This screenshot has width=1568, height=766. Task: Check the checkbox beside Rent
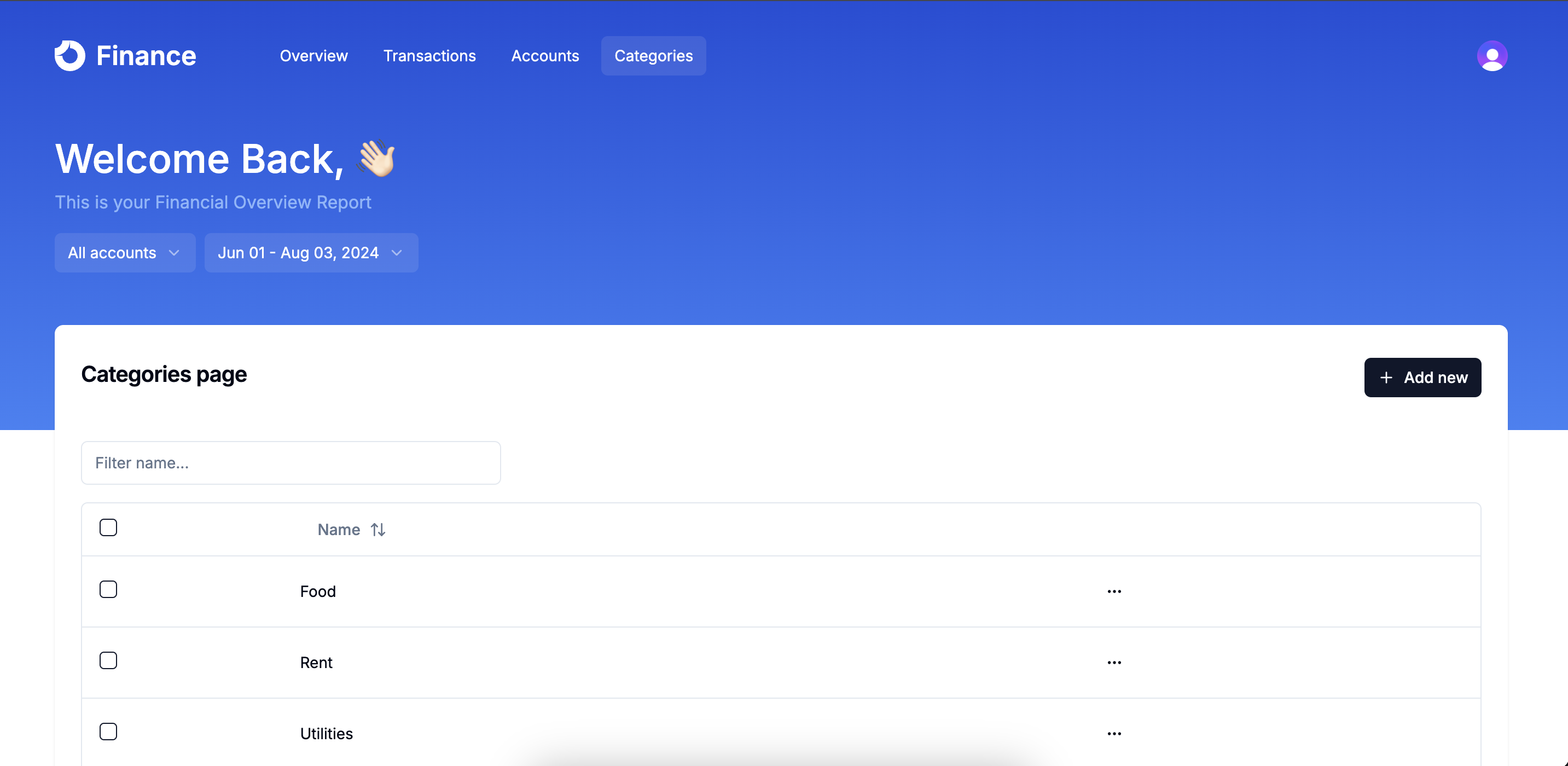(x=108, y=659)
